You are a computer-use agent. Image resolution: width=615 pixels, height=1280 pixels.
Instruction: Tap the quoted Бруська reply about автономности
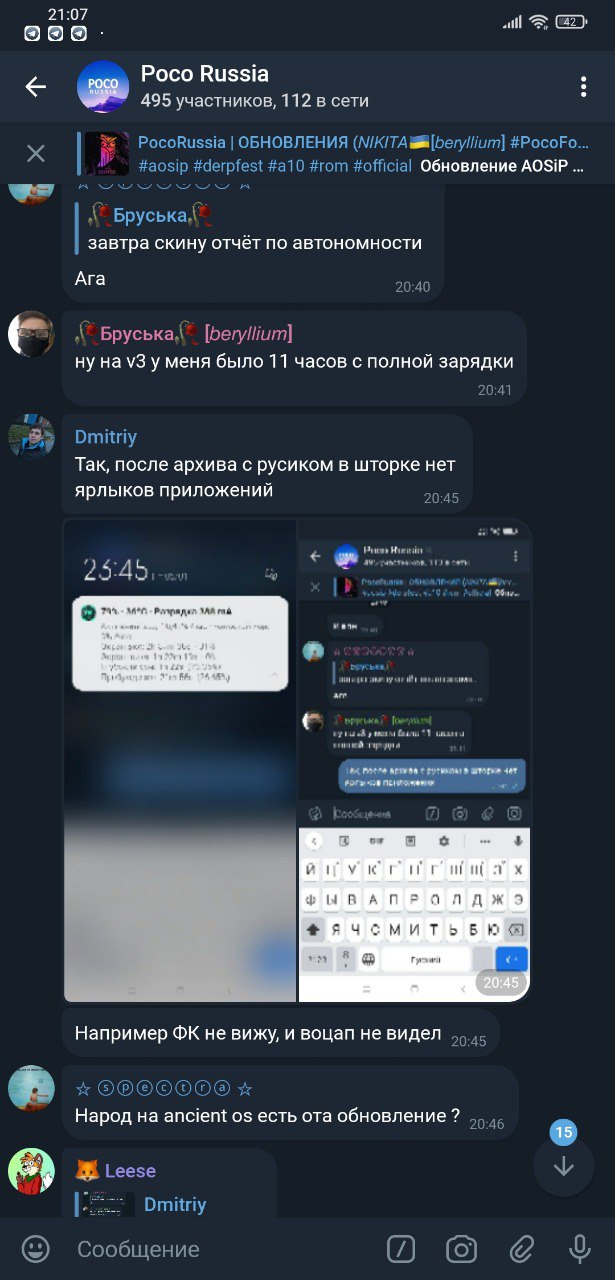point(248,229)
